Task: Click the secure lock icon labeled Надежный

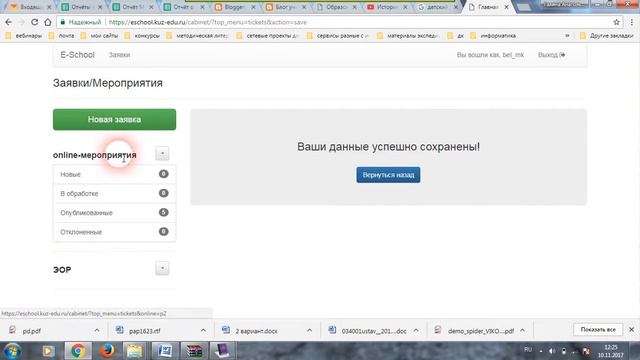Action: (x=62, y=22)
